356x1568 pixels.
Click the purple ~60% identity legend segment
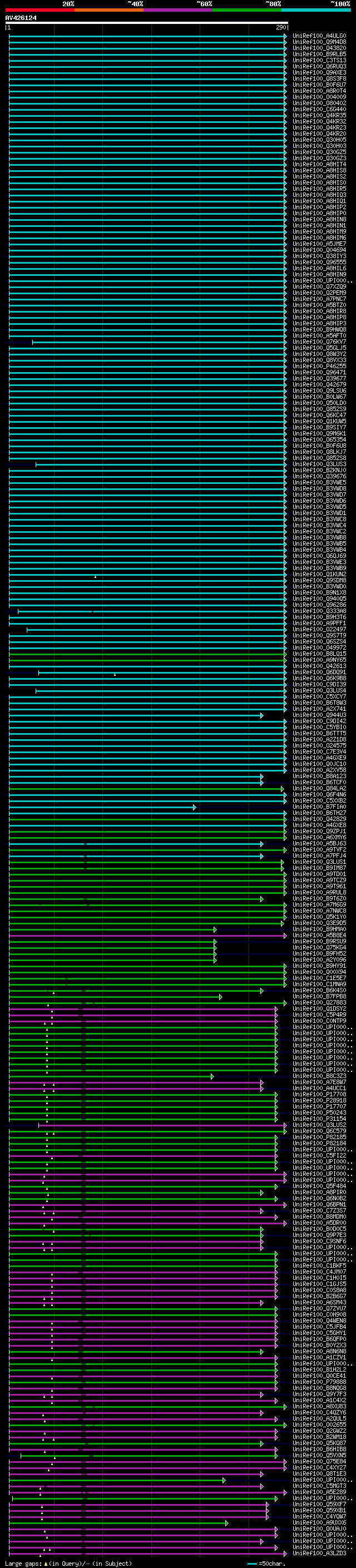177,10
